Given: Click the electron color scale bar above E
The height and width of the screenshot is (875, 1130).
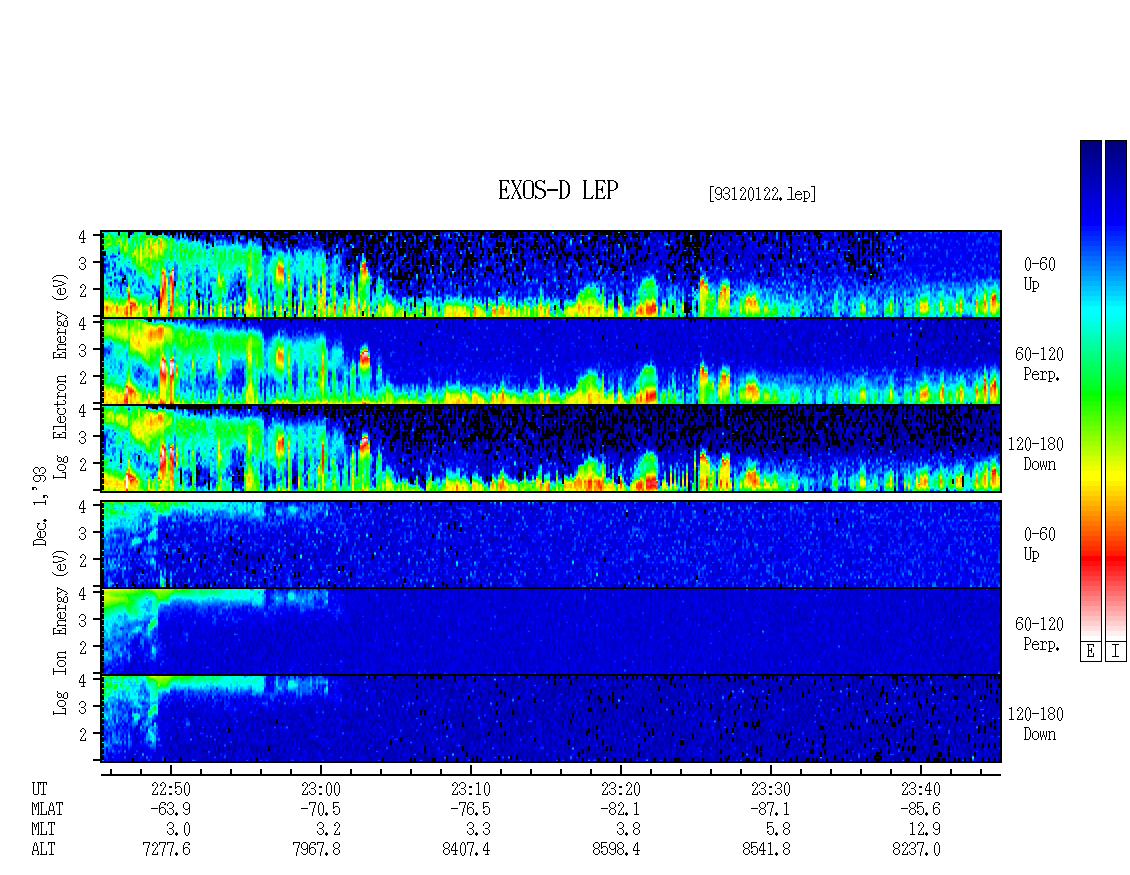Looking at the screenshot, I should 1090,390.
